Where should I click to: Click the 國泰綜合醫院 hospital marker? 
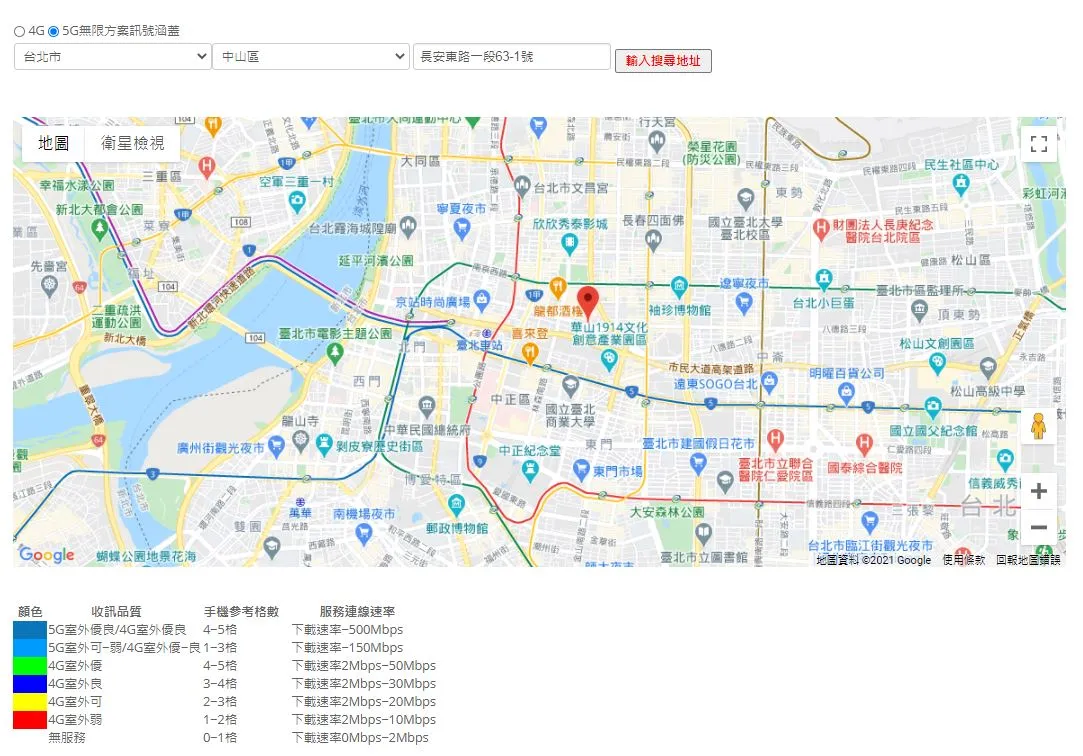(x=864, y=444)
